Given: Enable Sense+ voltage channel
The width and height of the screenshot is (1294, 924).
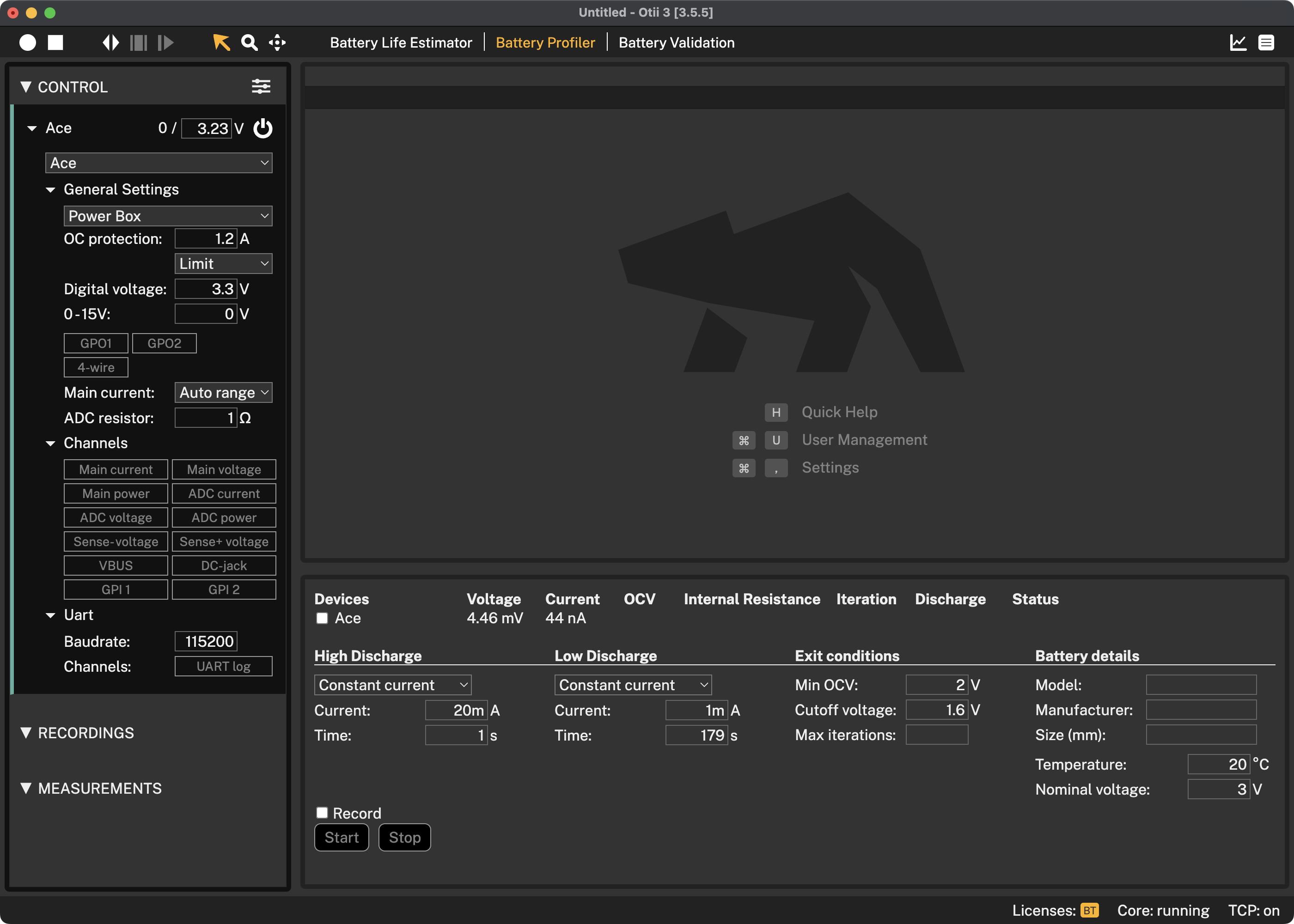Looking at the screenshot, I should [224, 541].
